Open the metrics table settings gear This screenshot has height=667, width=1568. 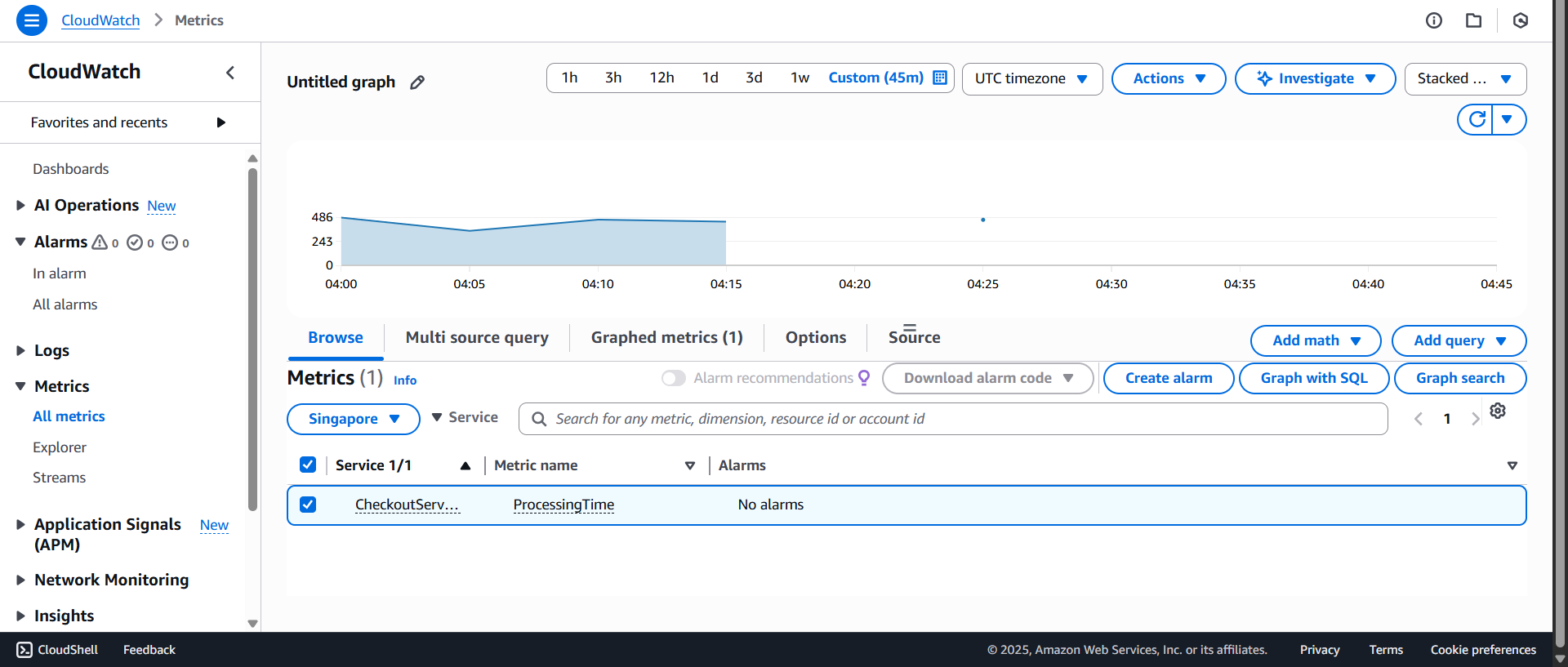(1498, 411)
